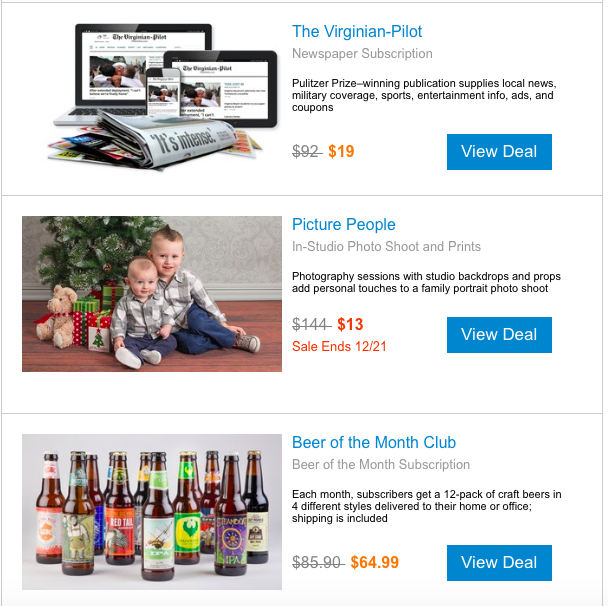Open the Picture People title link

(x=344, y=224)
